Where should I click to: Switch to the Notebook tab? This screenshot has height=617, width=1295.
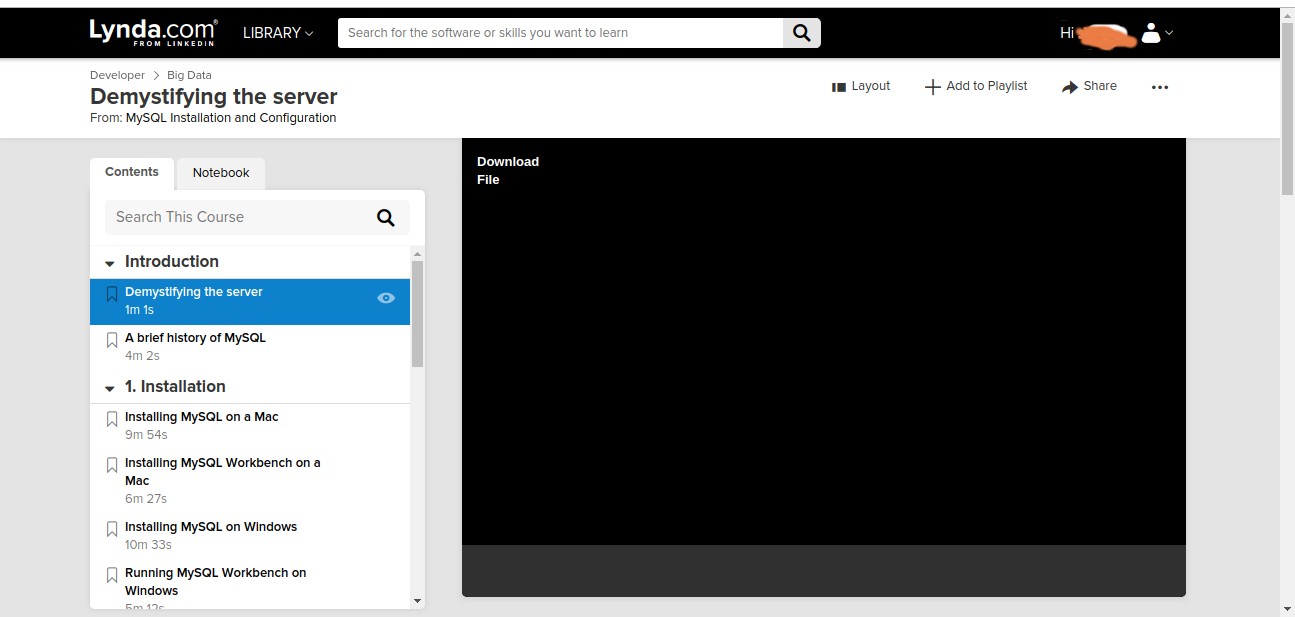tap(221, 173)
